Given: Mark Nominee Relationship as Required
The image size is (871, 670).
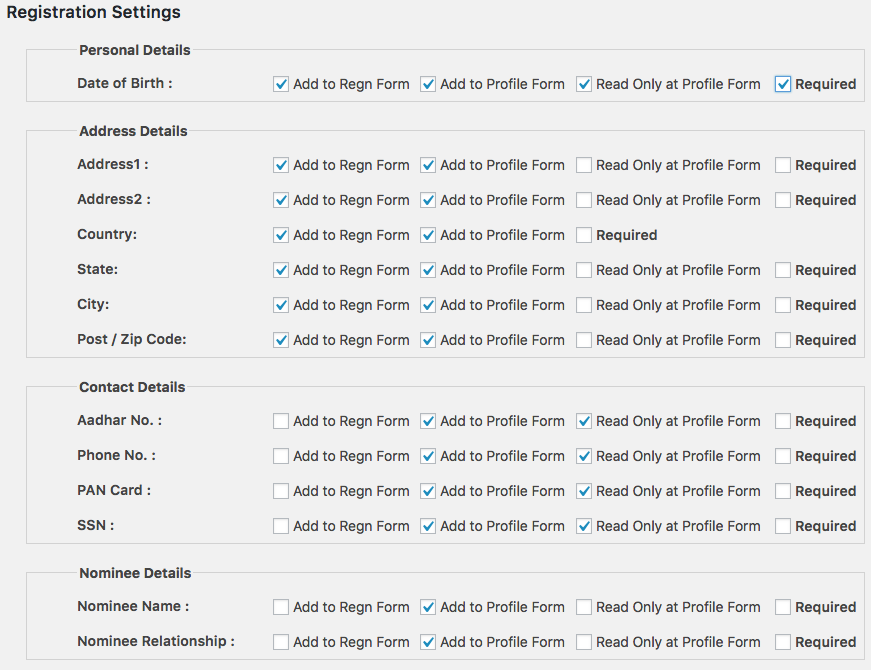Looking at the screenshot, I should (783, 642).
